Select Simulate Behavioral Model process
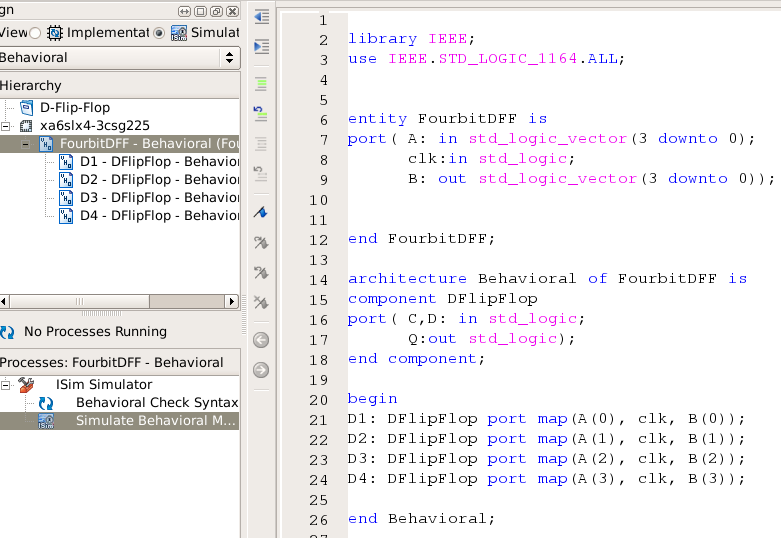 (x=155, y=420)
